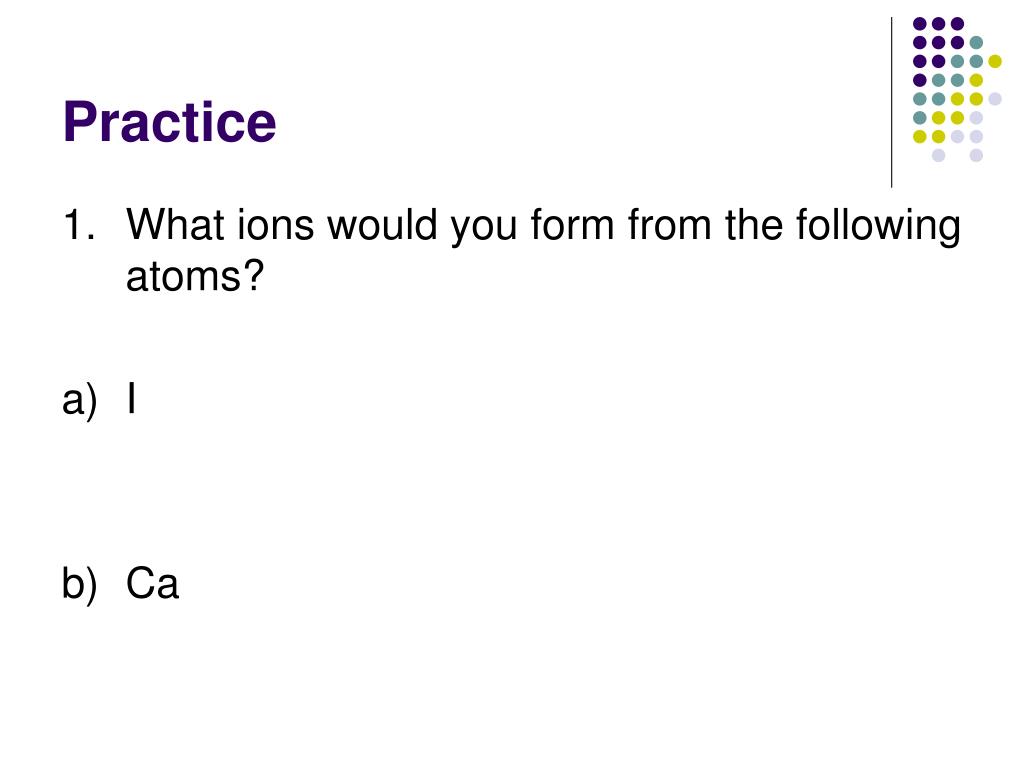This screenshot has height=768, width=1024.
Task: Click the Practice slide title
Action: [169, 122]
